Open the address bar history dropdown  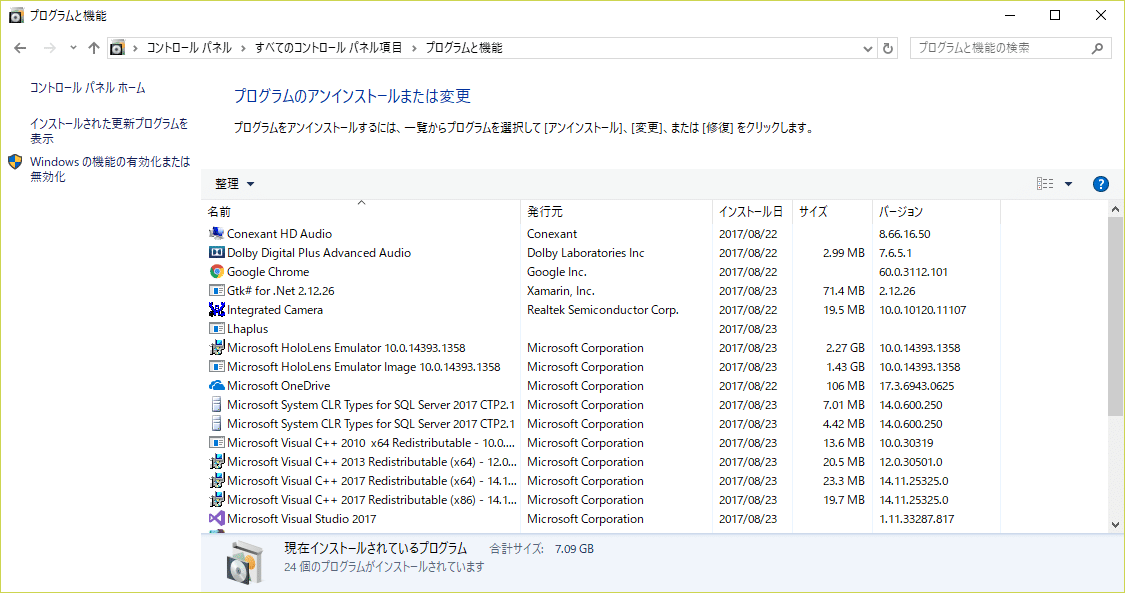[868, 48]
